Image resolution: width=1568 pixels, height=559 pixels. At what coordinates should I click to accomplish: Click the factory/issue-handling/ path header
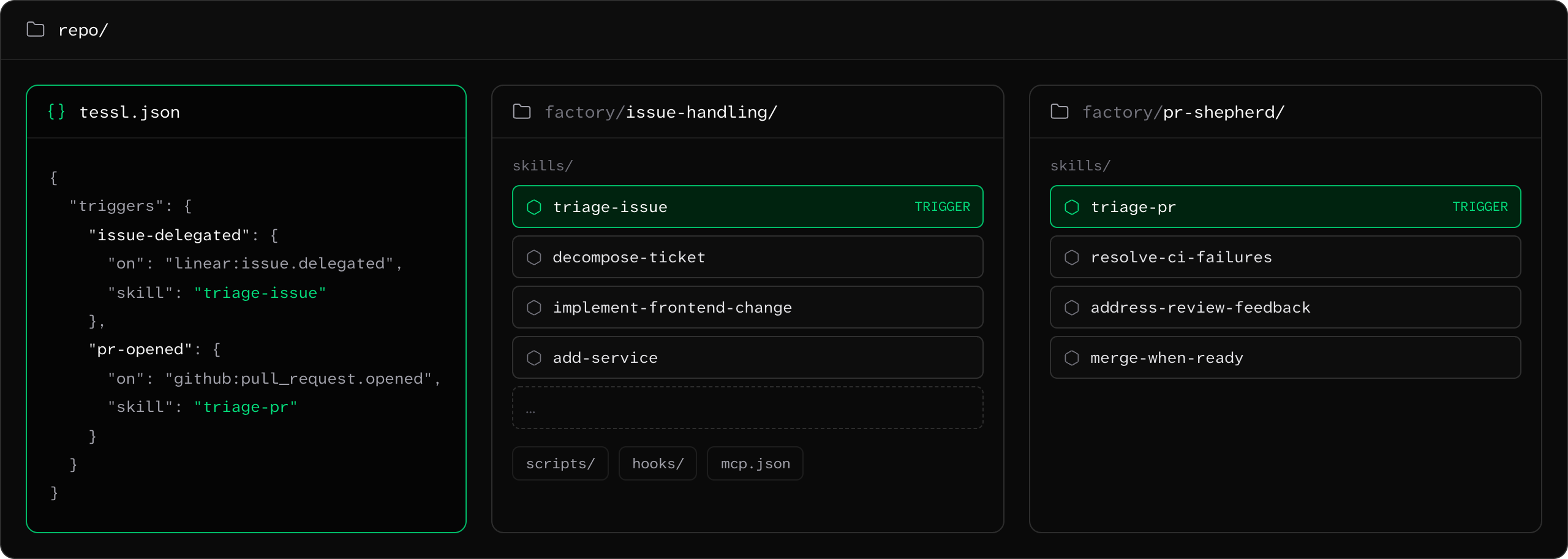pyautogui.click(x=661, y=112)
